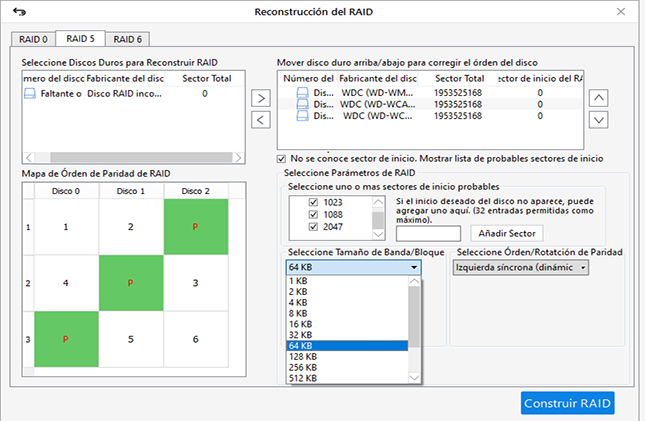Click the 'Disco 1' parity map header

point(131,191)
